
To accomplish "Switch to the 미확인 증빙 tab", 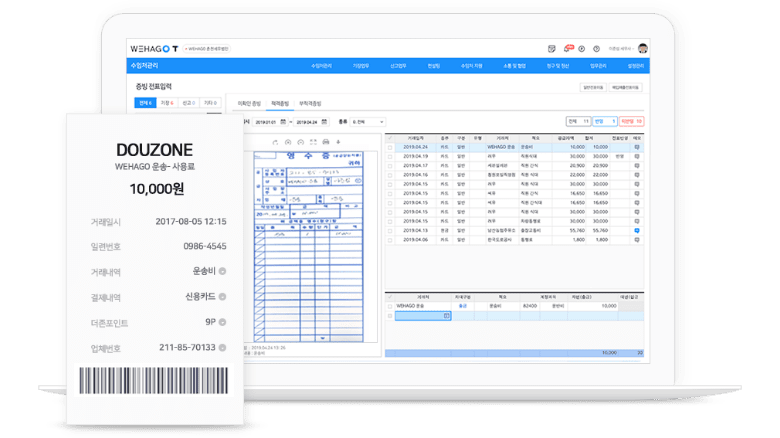I will (x=249, y=104).
